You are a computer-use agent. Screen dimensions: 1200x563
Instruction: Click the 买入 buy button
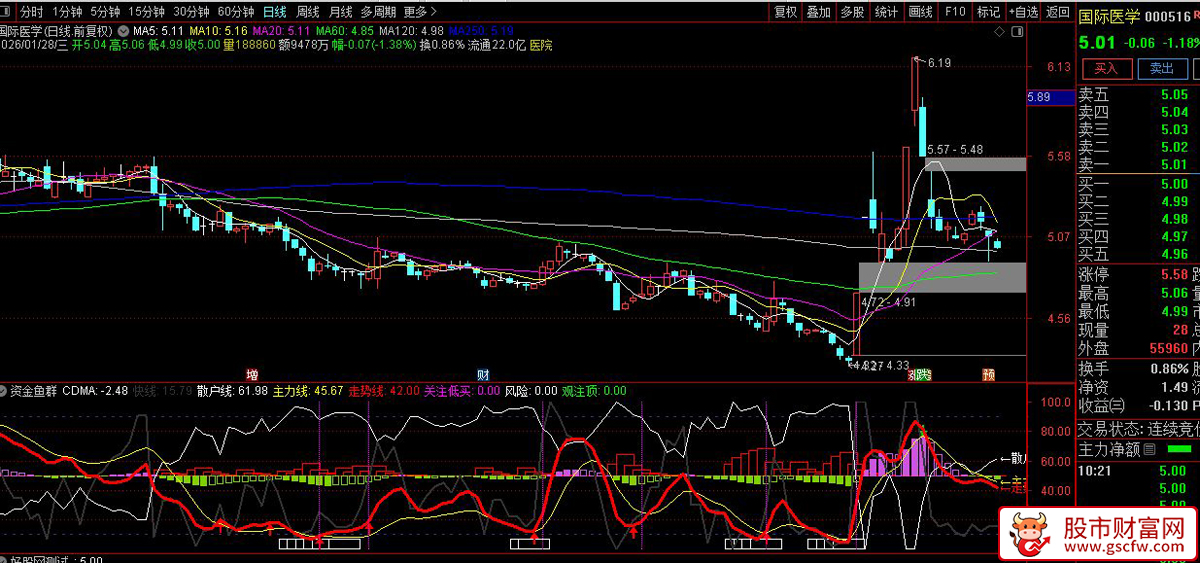click(x=1105, y=68)
